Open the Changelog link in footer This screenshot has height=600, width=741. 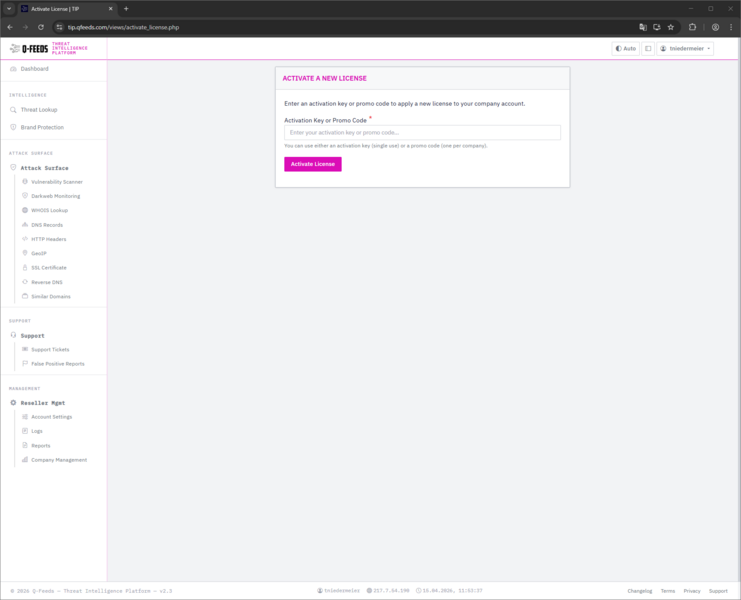639,591
